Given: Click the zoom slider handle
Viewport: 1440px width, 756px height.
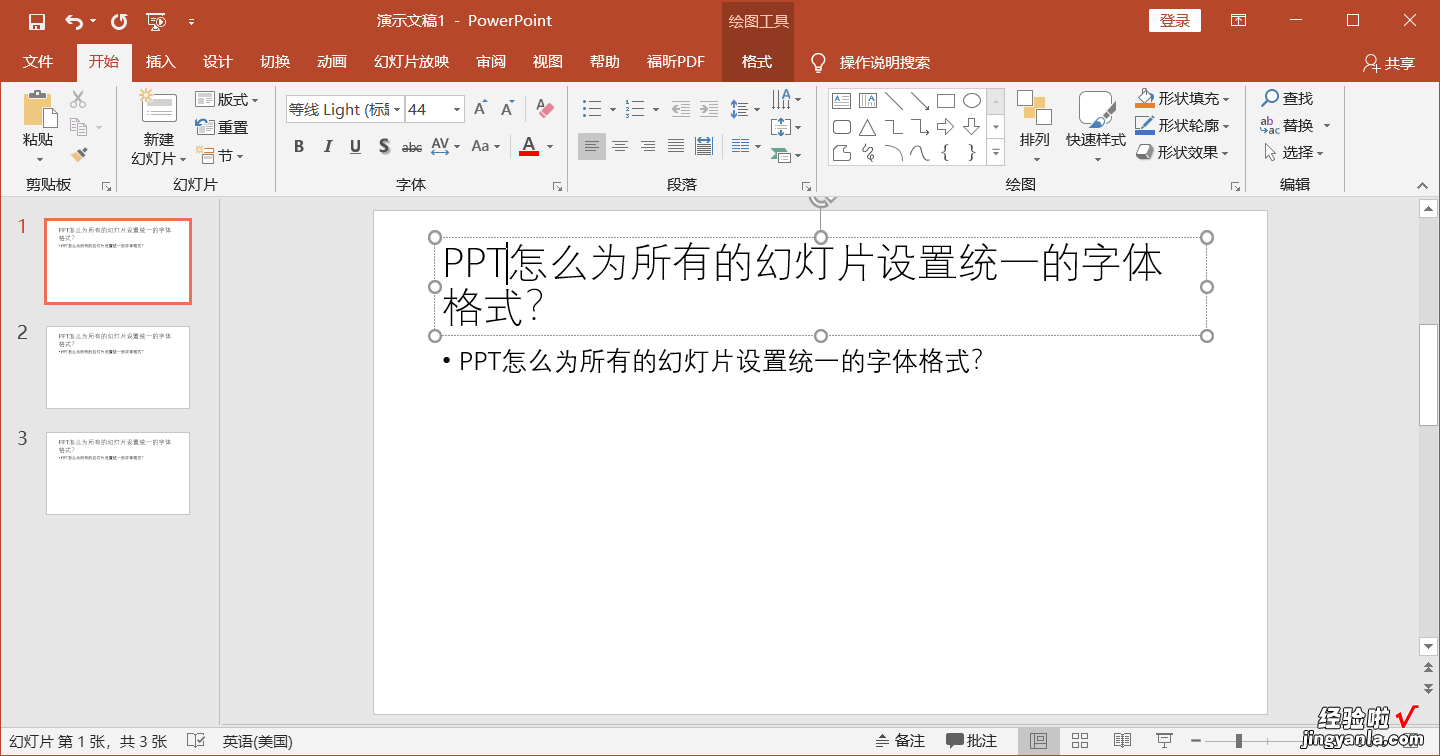Looking at the screenshot, I should [x=1239, y=741].
